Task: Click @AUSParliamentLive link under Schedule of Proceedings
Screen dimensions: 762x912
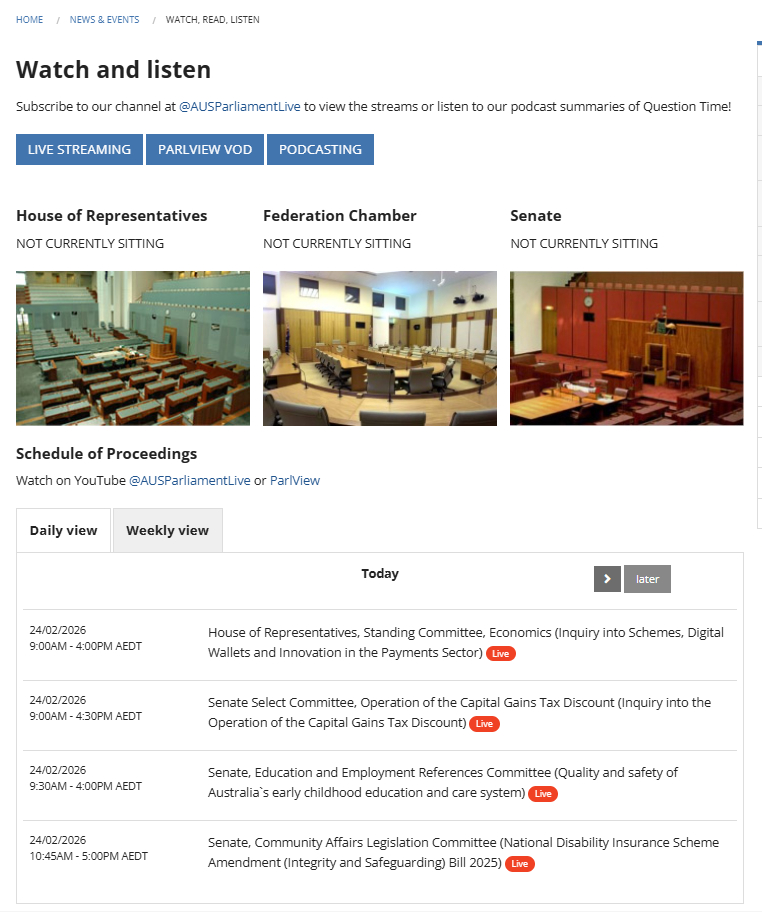Action: pos(190,481)
